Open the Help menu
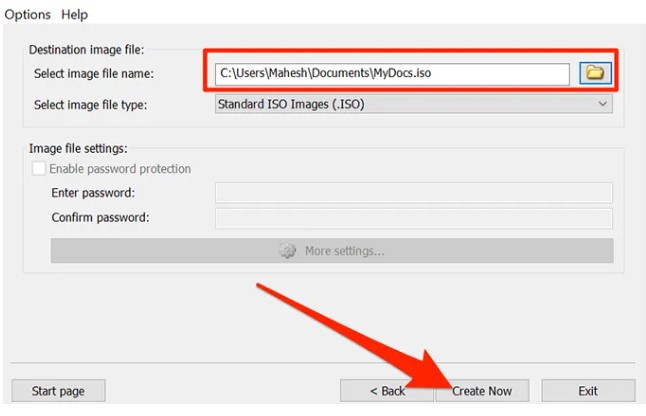 pos(75,15)
